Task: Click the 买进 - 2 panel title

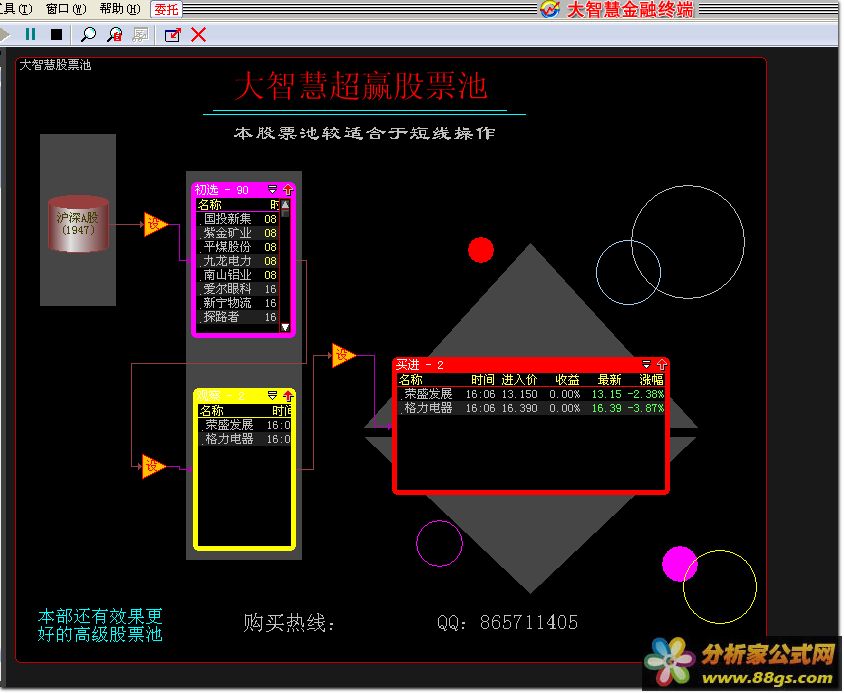Action: click(x=419, y=365)
